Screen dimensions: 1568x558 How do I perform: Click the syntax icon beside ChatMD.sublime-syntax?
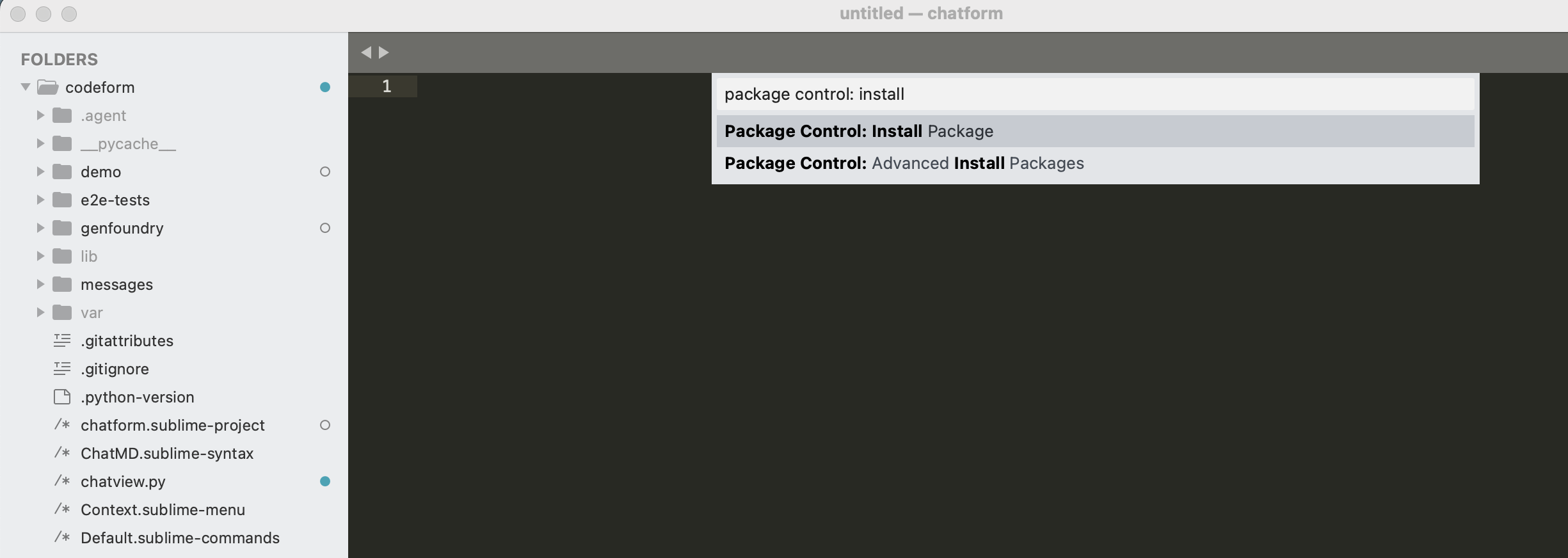point(62,453)
